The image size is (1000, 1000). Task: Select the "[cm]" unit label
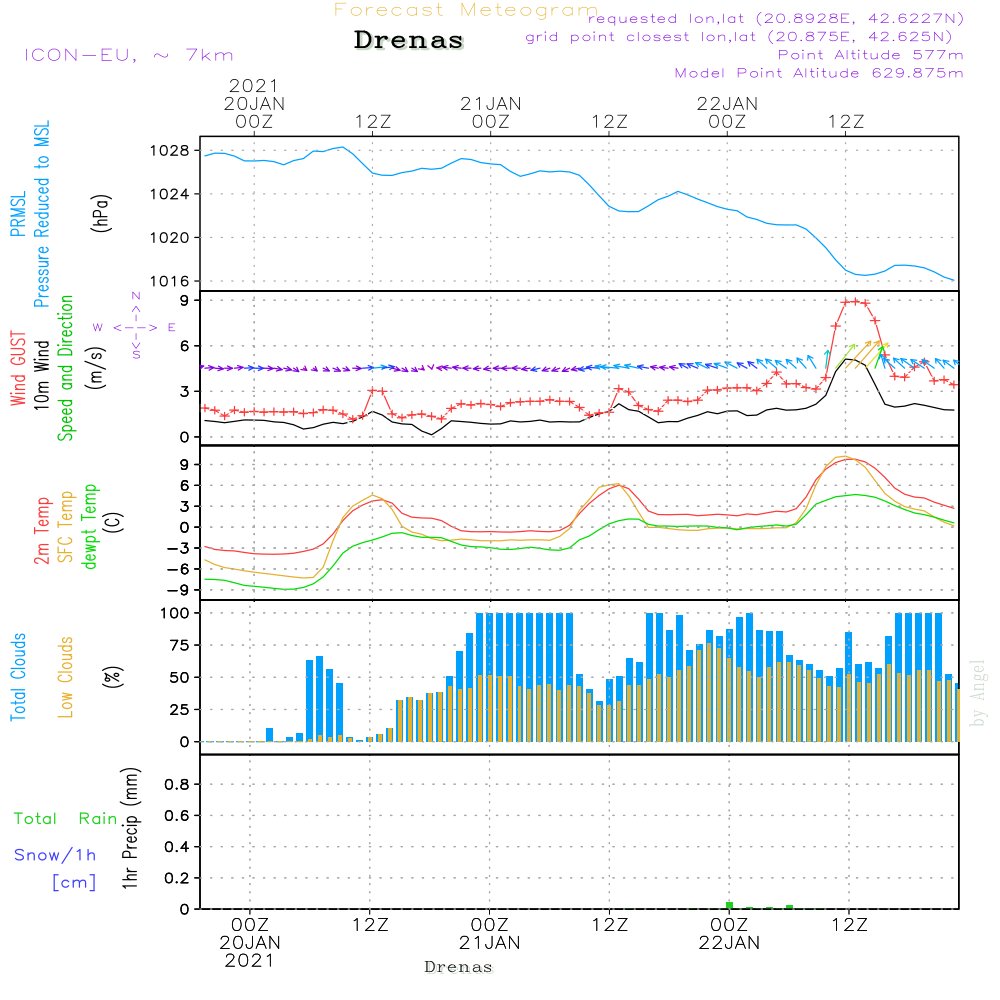(x=74, y=883)
